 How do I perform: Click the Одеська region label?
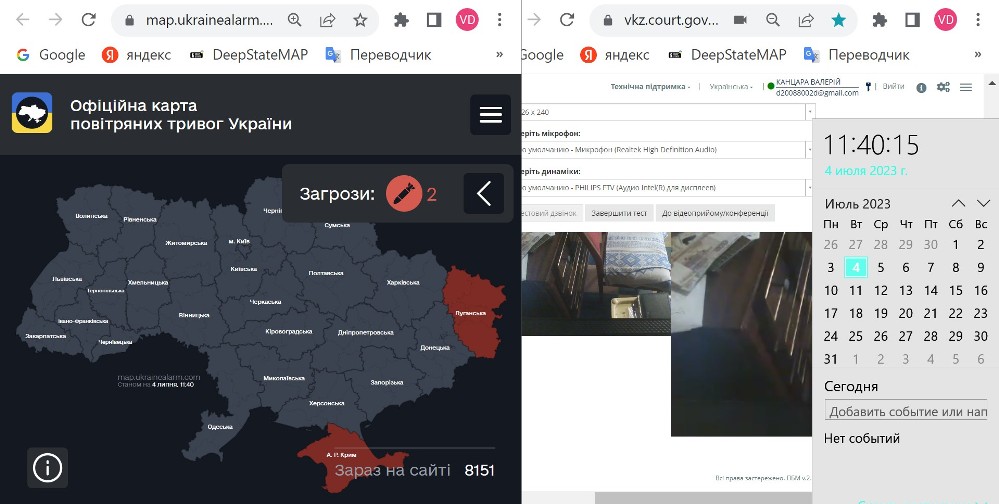(220, 427)
